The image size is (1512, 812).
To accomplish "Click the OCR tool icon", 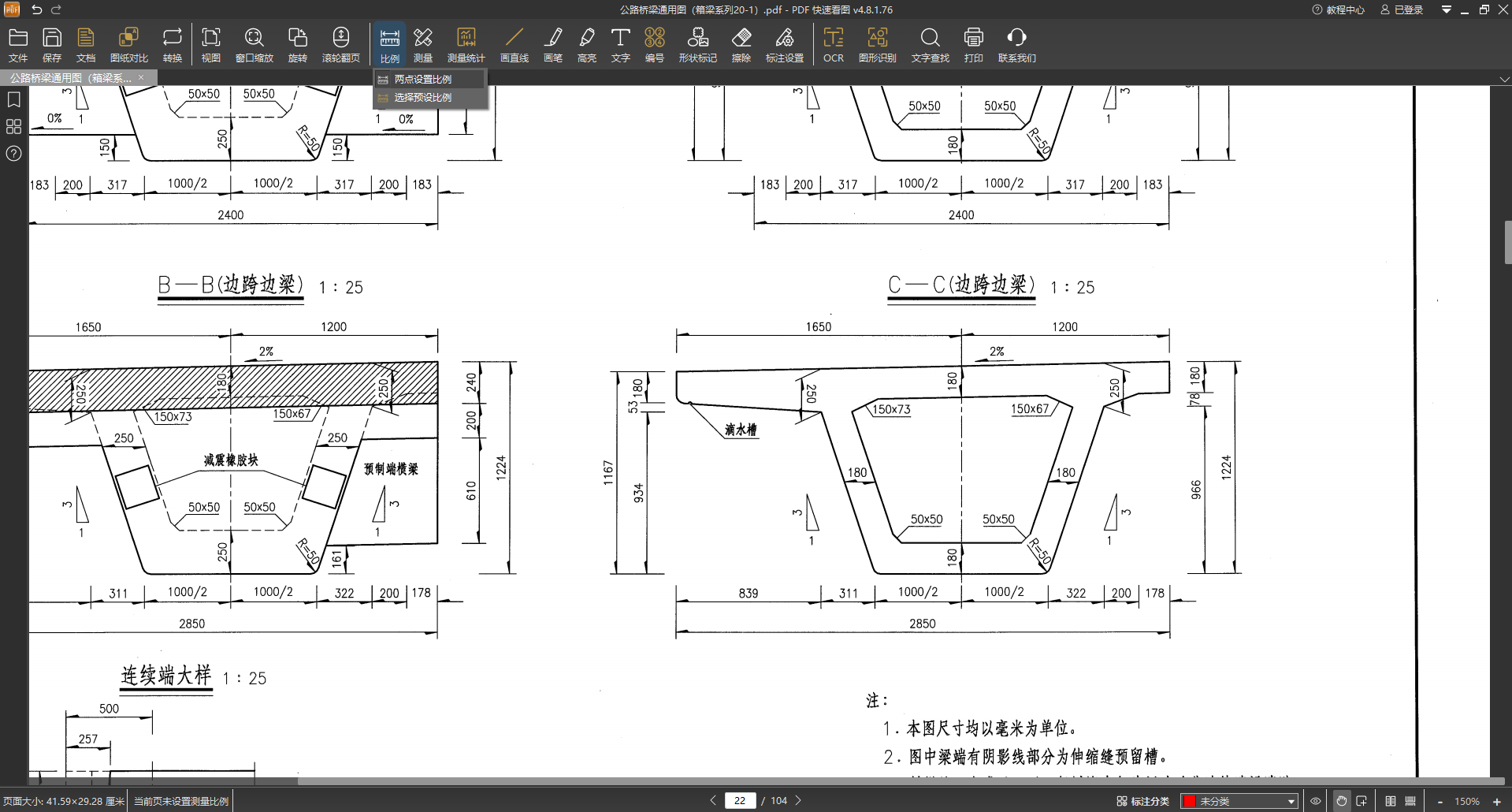I will [x=833, y=44].
